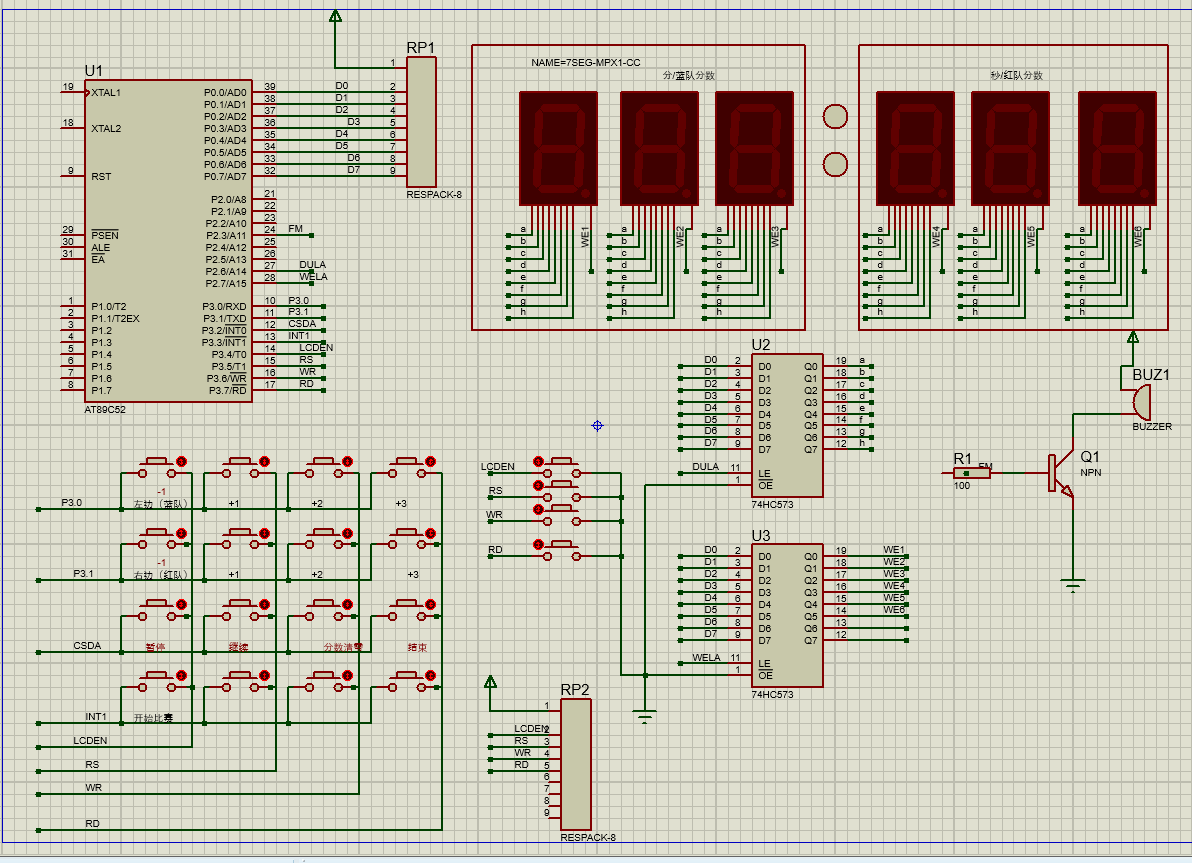Click the WELA net label at U3 LE pin
This screenshot has height=863, width=1192.
706,657
